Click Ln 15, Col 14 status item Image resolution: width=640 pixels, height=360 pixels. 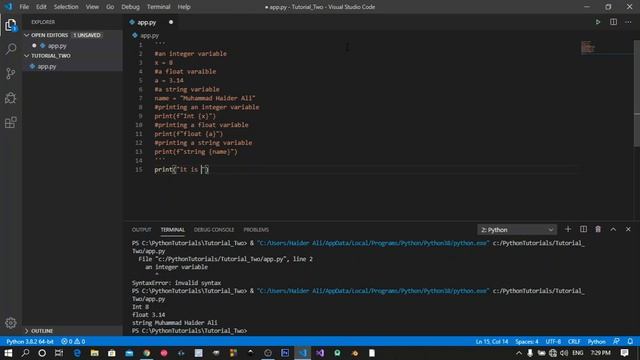pyautogui.click(x=491, y=341)
